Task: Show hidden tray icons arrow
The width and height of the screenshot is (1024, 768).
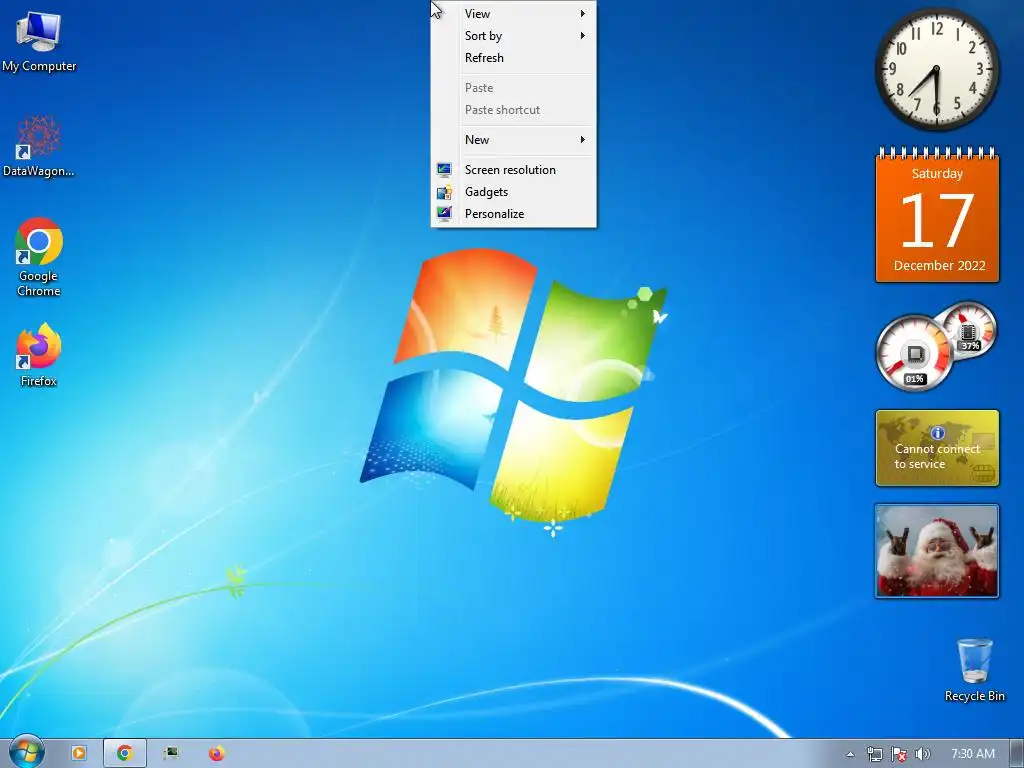Action: (x=850, y=754)
